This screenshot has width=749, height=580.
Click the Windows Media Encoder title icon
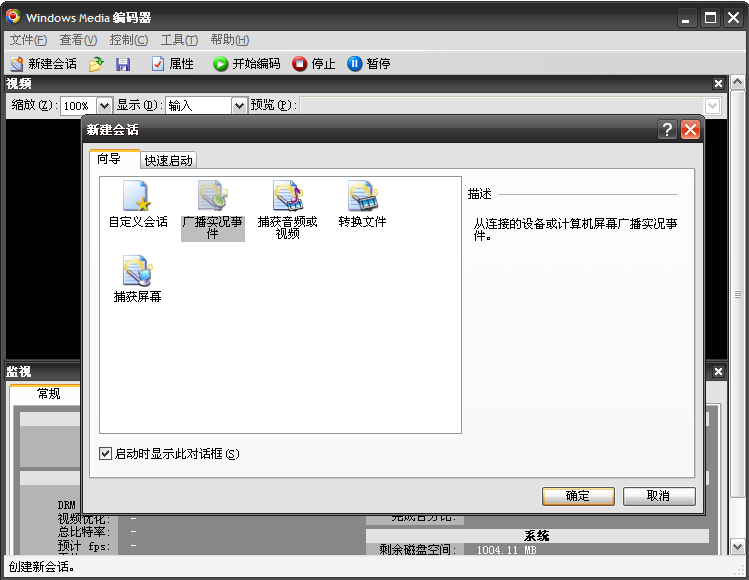(13, 17)
